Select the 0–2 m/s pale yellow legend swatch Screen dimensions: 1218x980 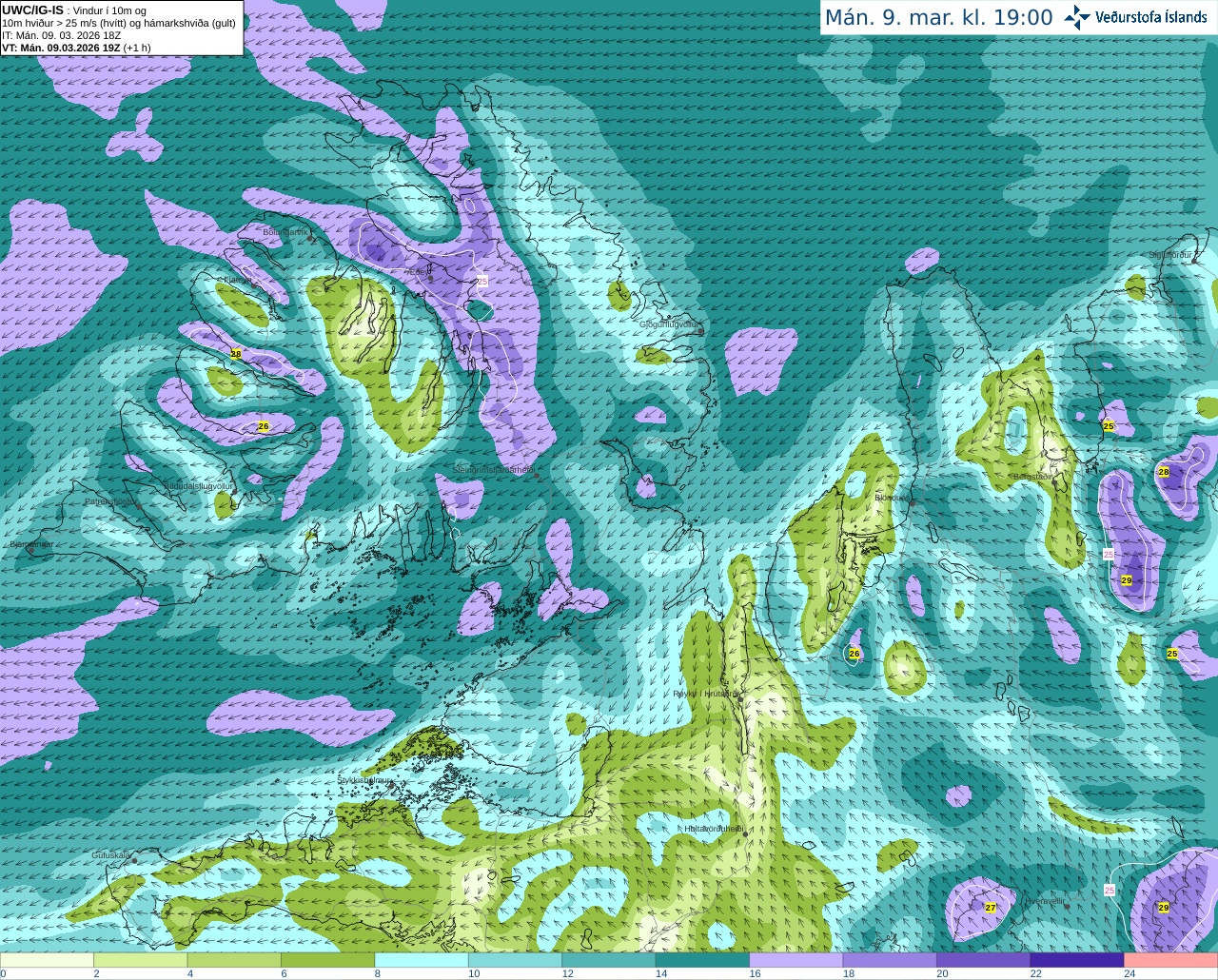[48, 960]
